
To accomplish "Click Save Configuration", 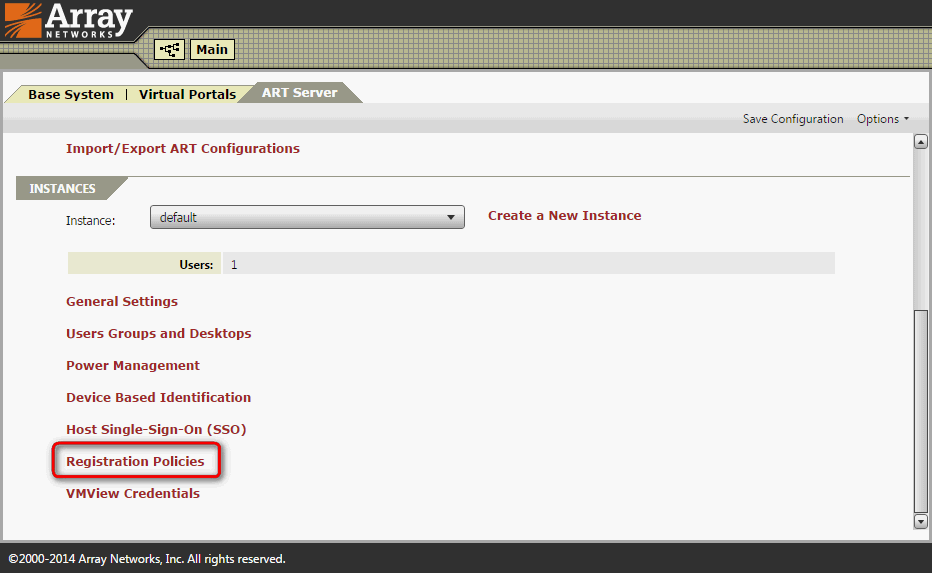I will click(793, 119).
